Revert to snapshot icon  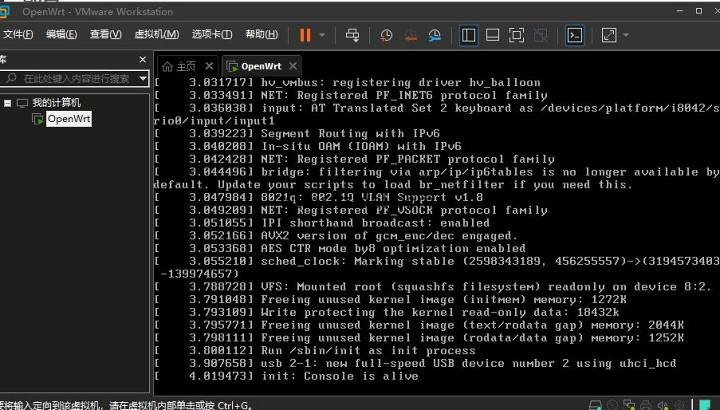[411, 35]
